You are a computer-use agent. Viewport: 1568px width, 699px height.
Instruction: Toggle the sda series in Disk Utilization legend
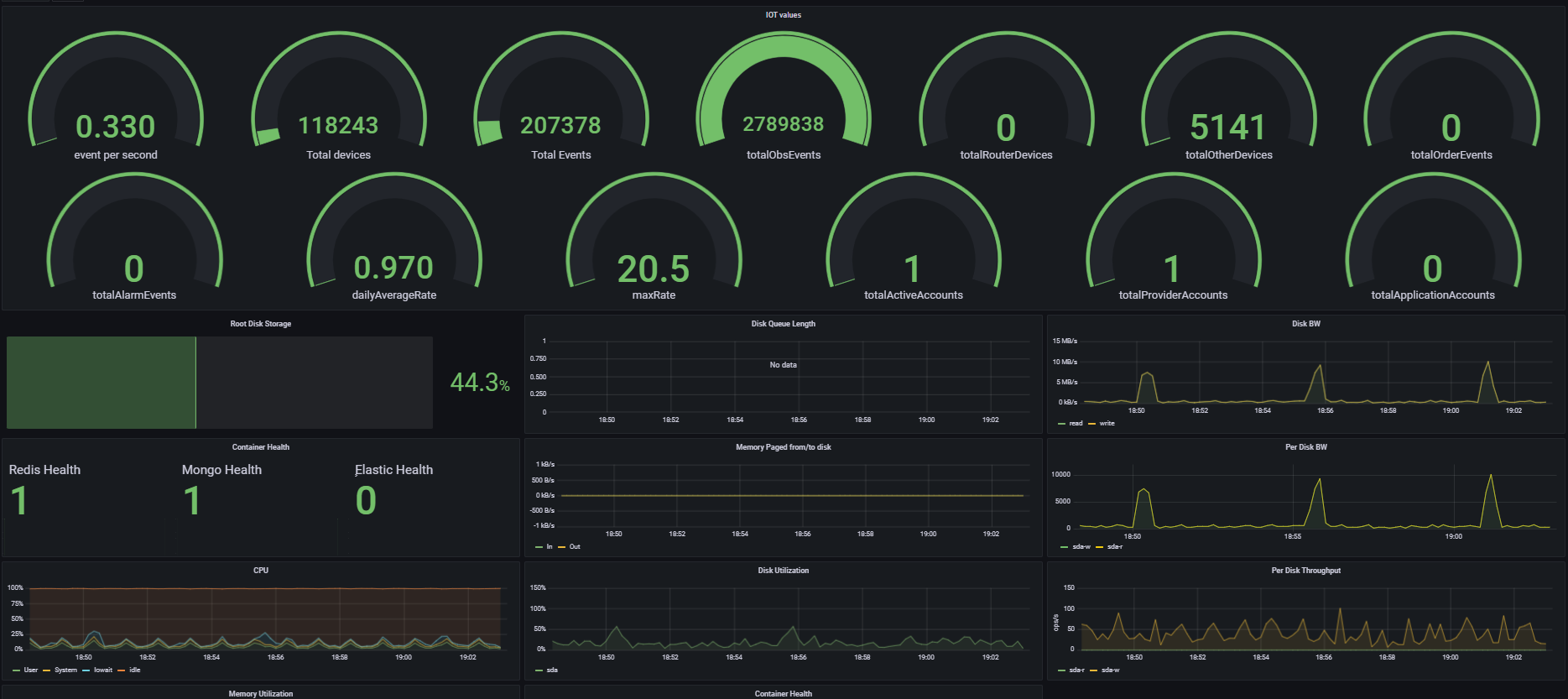[552, 670]
